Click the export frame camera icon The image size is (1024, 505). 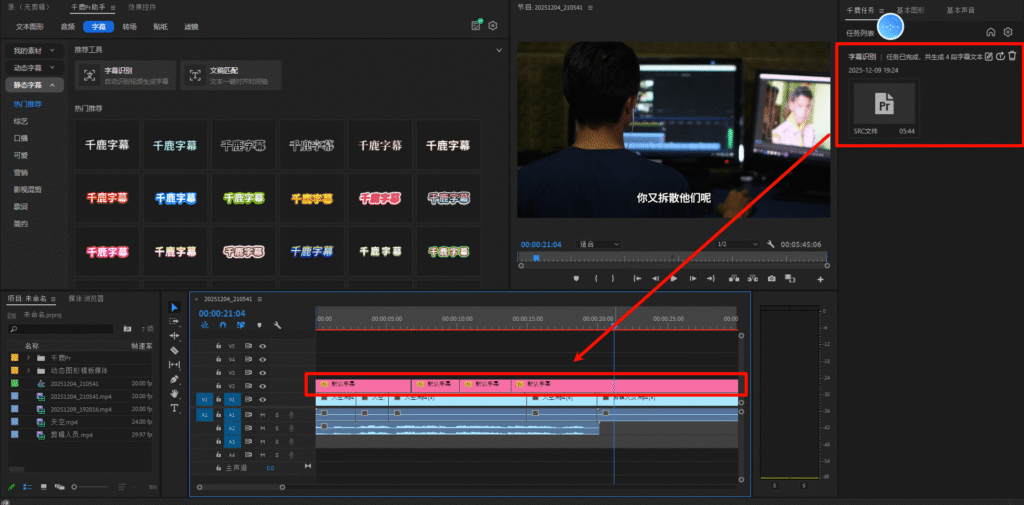[771, 278]
